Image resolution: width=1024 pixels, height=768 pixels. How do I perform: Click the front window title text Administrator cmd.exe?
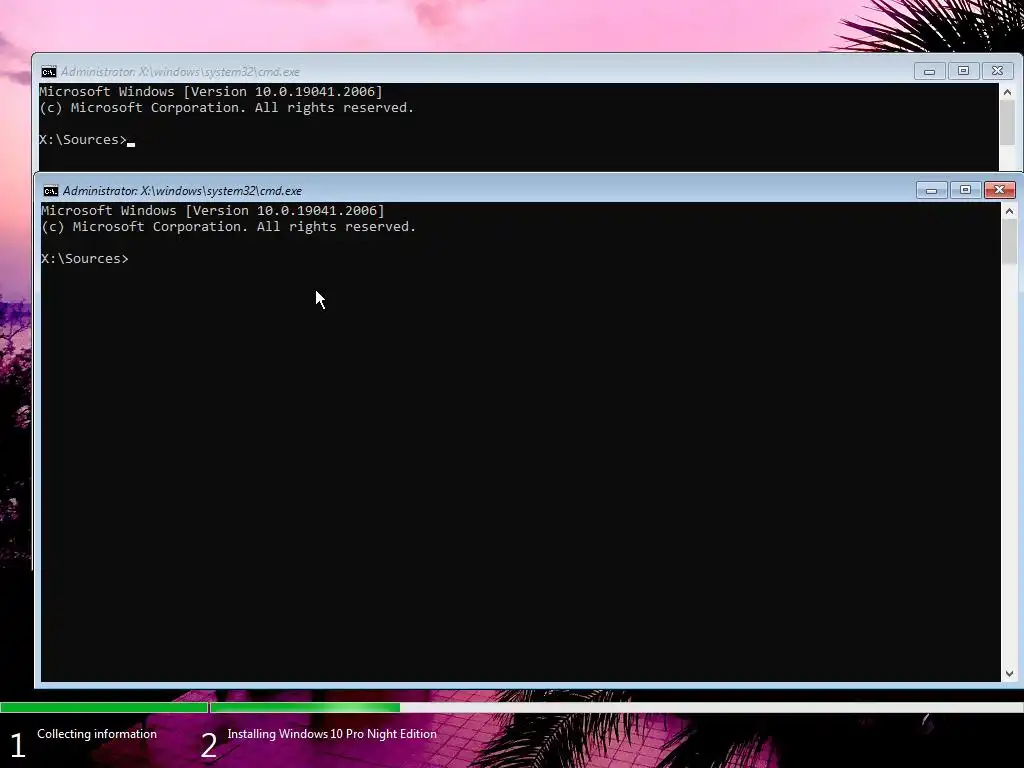click(x=182, y=191)
